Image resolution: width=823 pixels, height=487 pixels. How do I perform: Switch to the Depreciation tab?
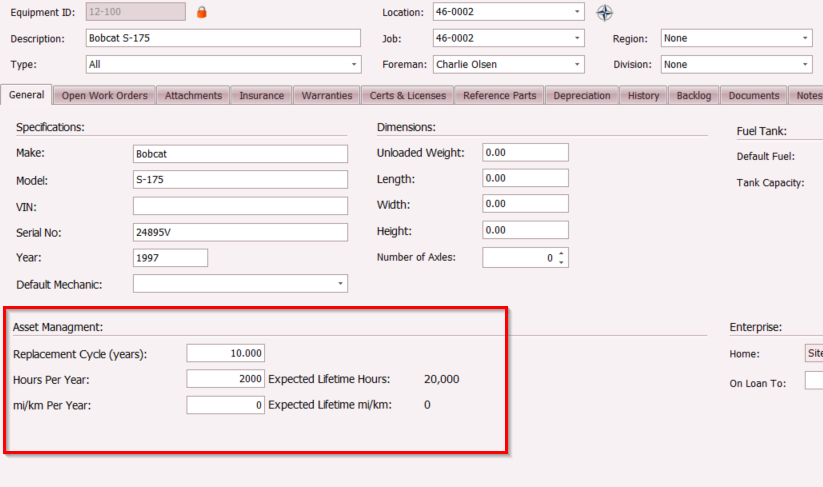point(581,96)
